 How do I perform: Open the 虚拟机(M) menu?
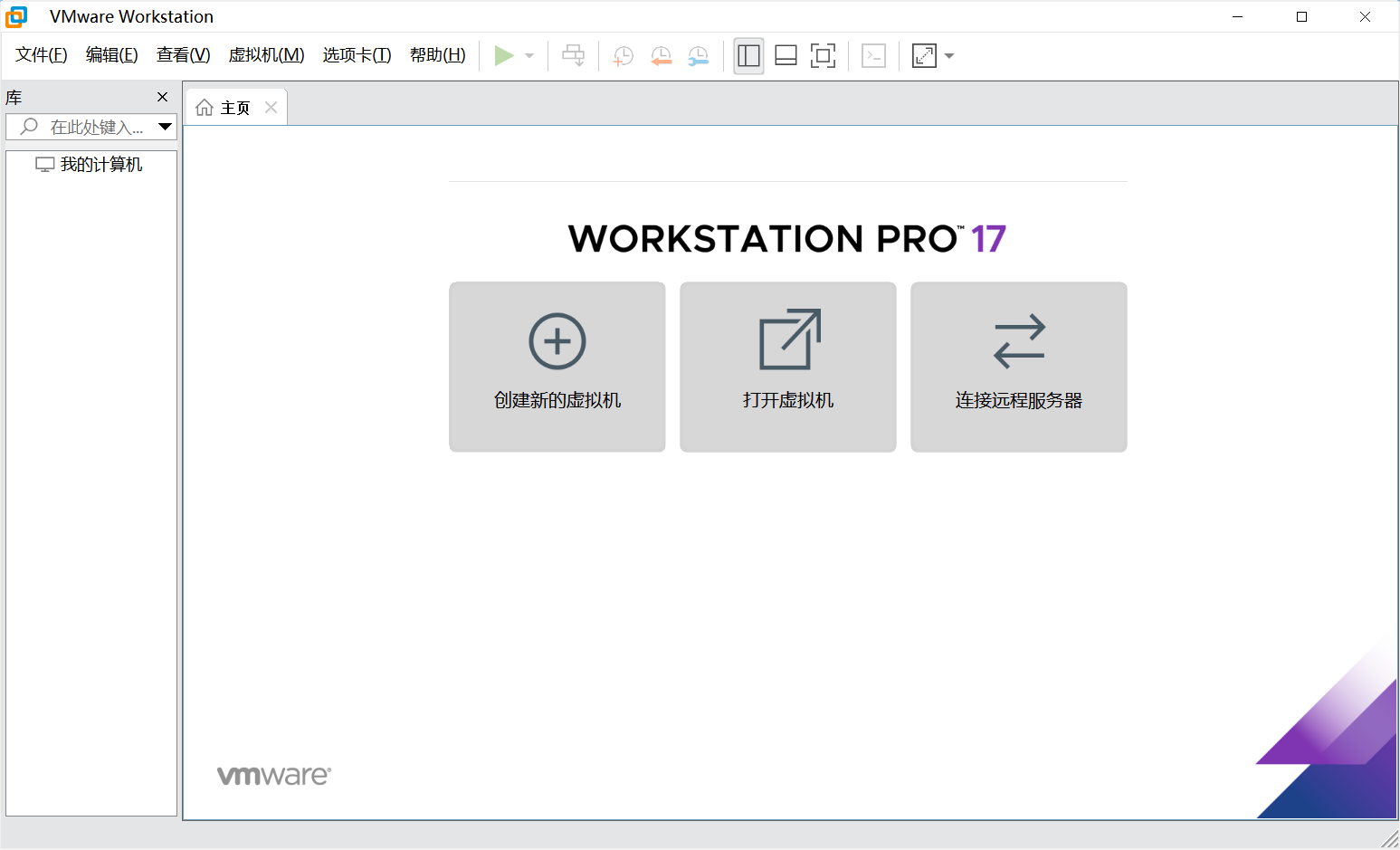pyautogui.click(x=266, y=54)
